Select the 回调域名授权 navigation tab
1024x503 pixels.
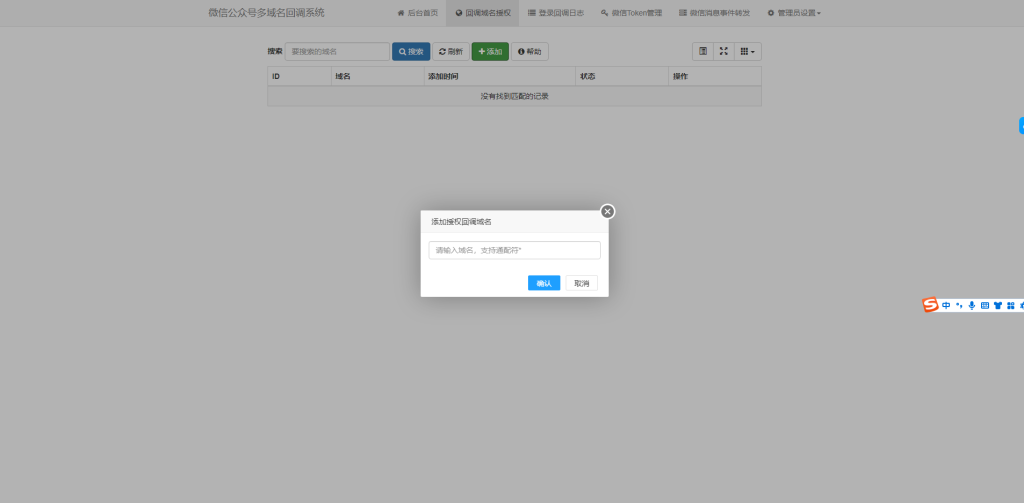coord(482,13)
